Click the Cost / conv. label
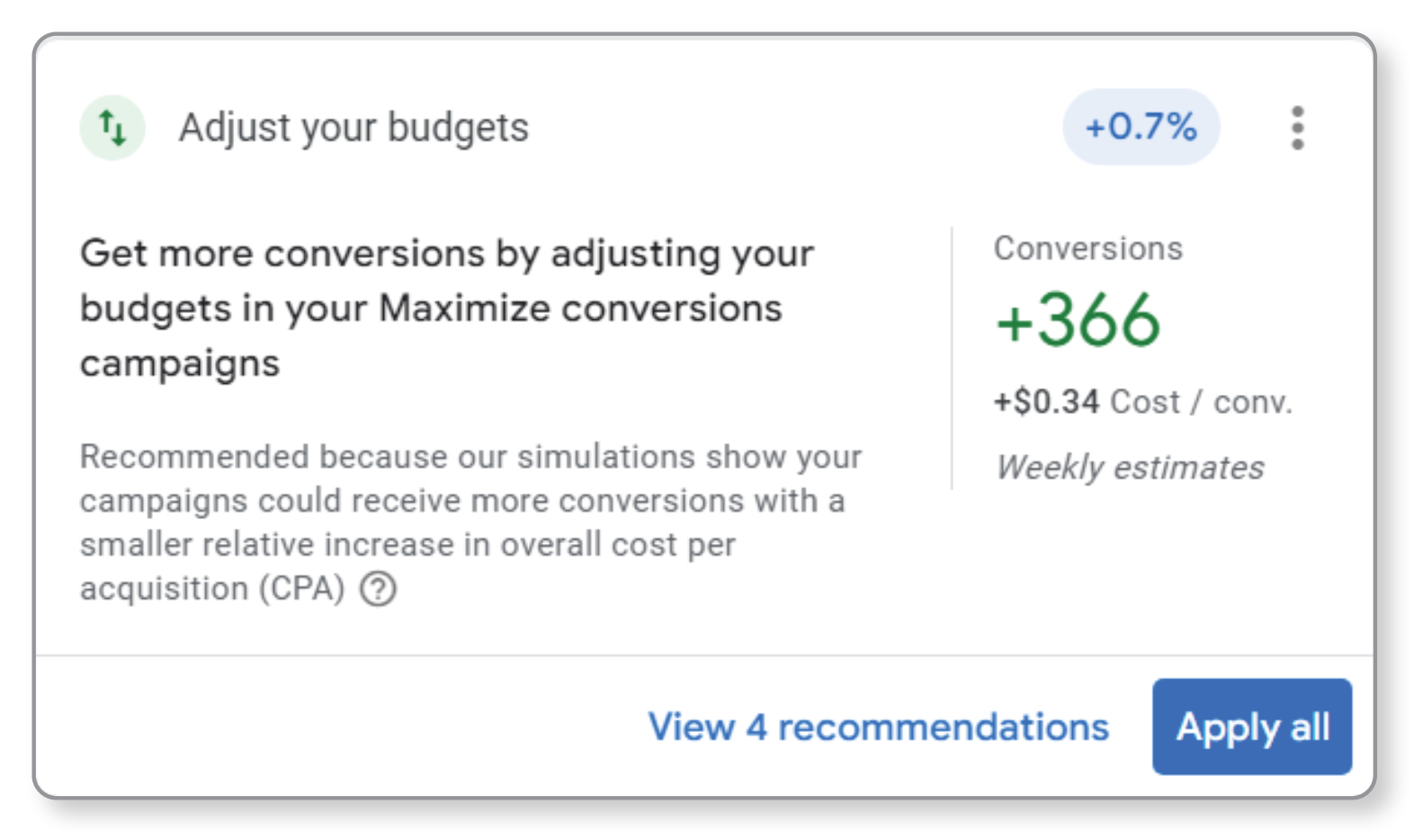Viewport: 1423px width, 840px height. click(x=1201, y=401)
